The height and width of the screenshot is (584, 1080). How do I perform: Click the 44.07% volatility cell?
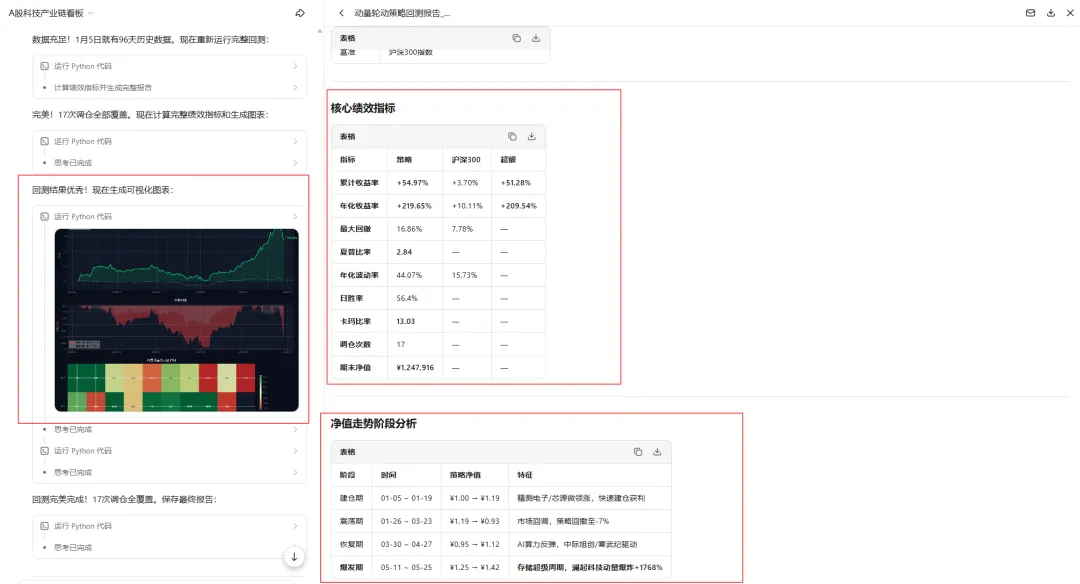(x=409, y=275)
